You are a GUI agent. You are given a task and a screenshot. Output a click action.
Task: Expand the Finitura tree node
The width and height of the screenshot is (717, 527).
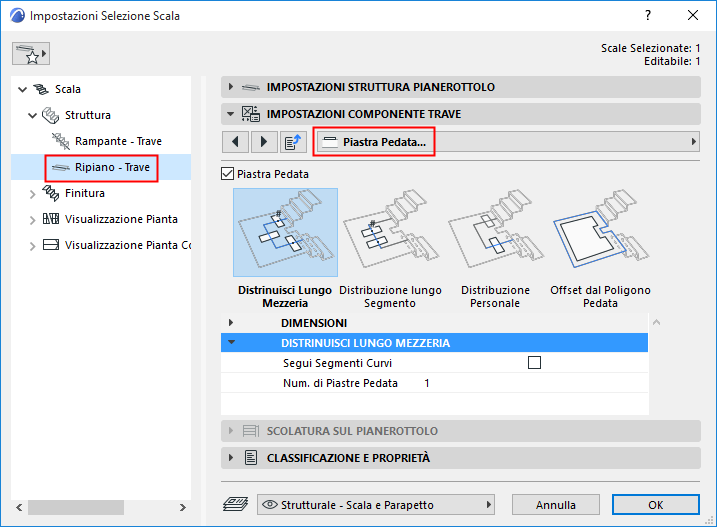(32, 194)
